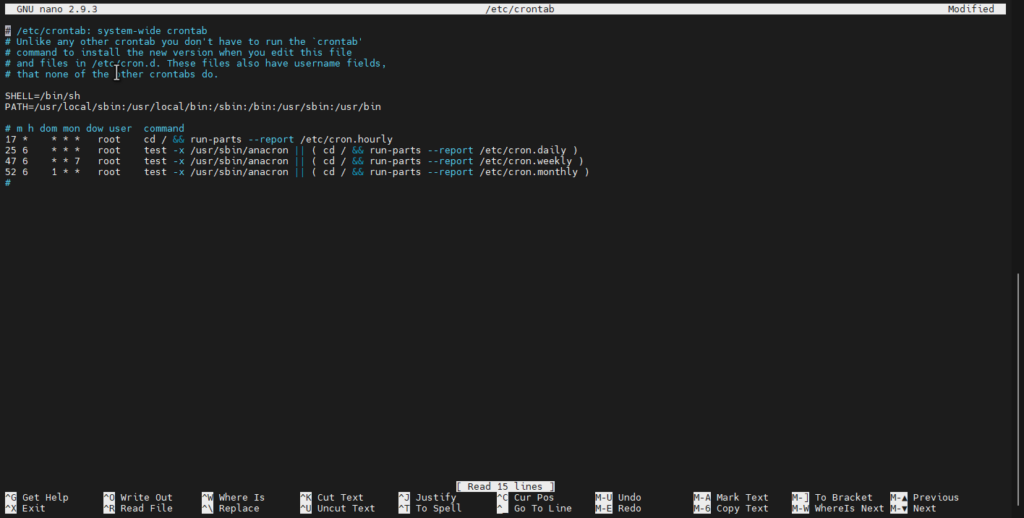Click the Exit shortcut label
Image resolution: width=1024 pixels, height=518 pixels.
click(x=33, y=508)
